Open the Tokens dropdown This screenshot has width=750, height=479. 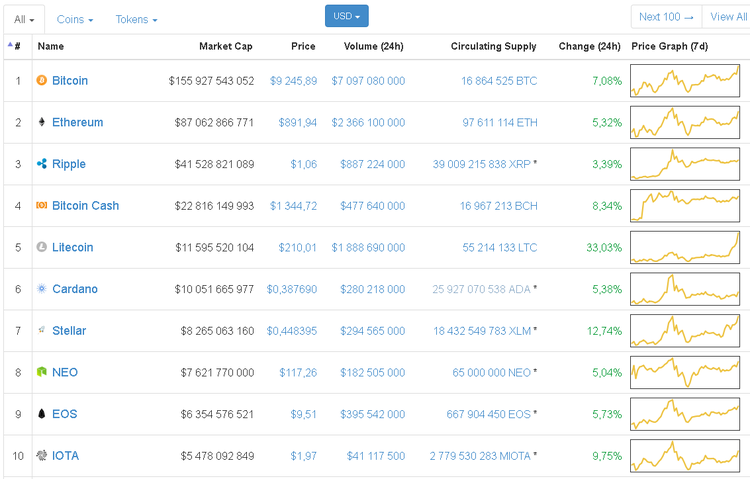tap(136, 20)
